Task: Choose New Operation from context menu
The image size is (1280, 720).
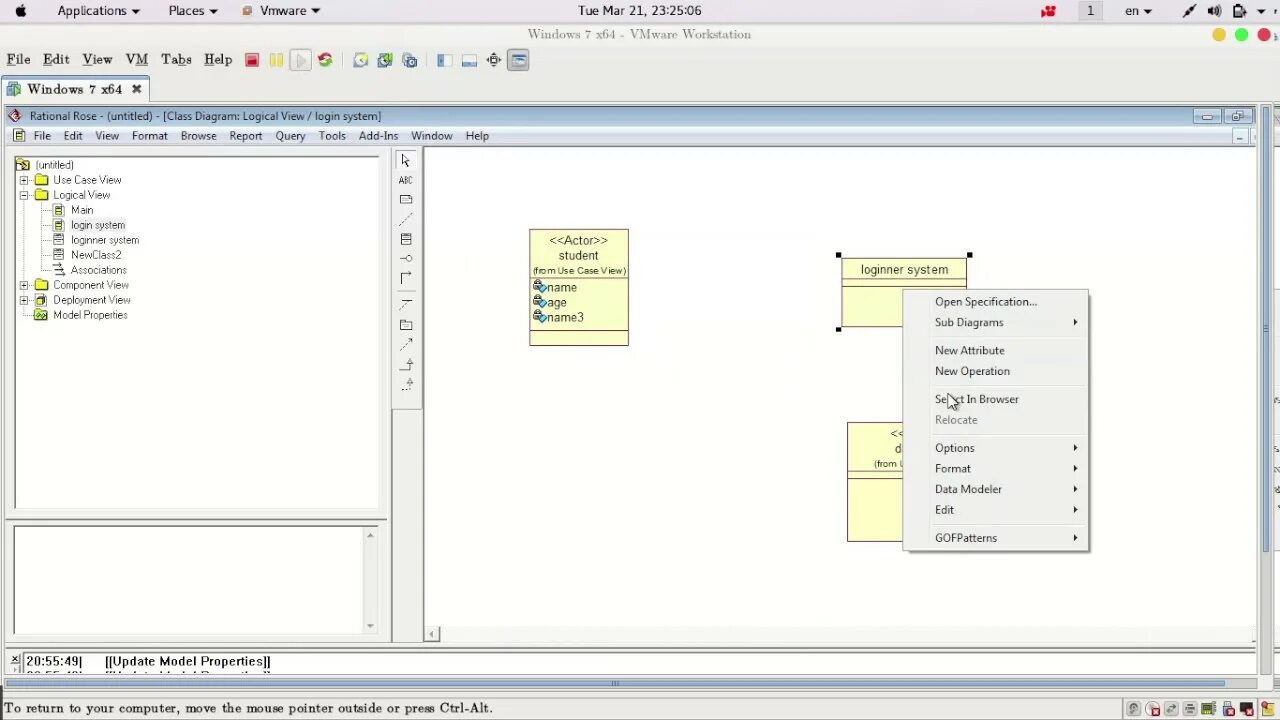Action: (996, 371)
